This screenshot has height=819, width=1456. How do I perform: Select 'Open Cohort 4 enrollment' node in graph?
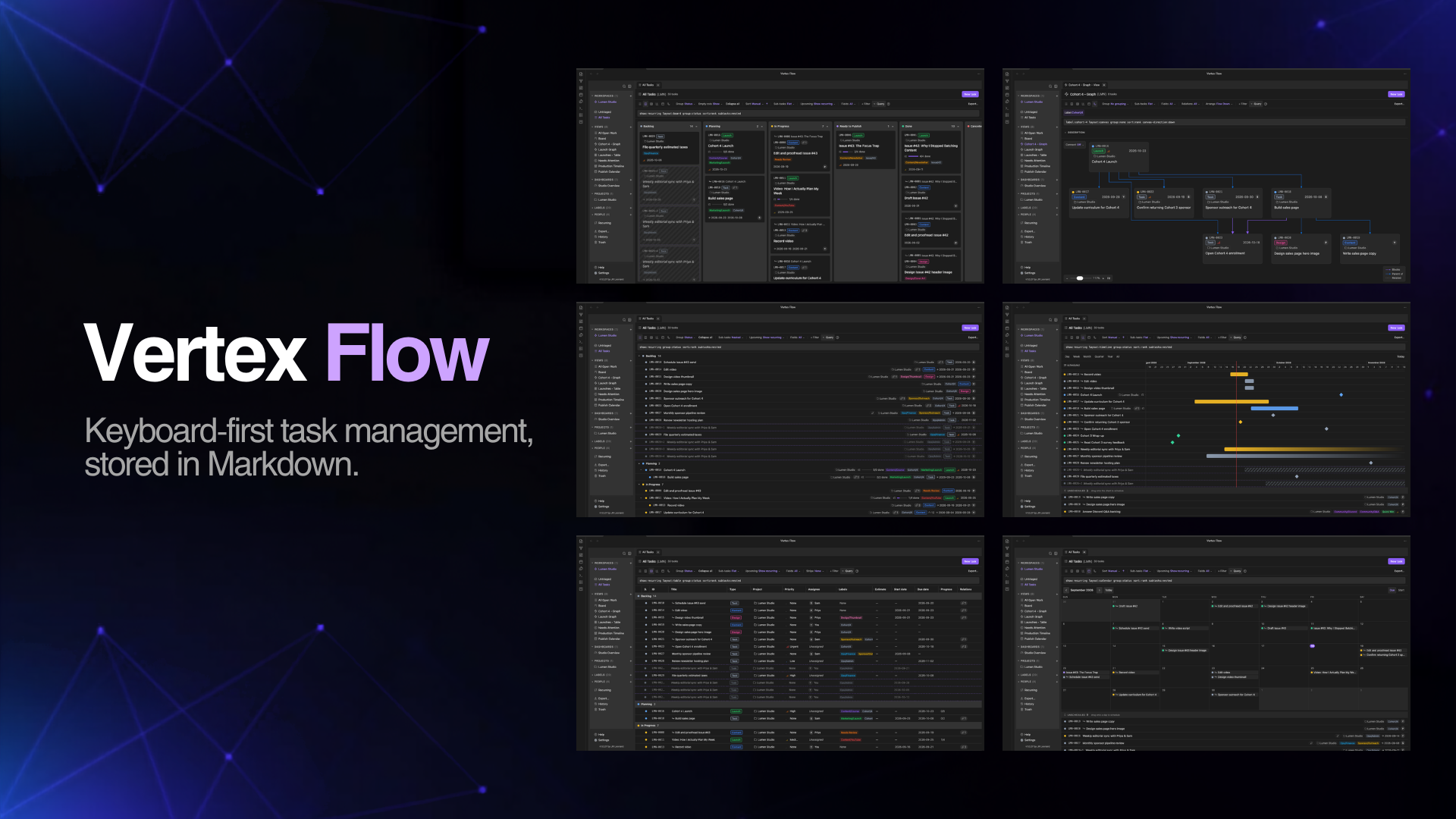[1232, 249]
